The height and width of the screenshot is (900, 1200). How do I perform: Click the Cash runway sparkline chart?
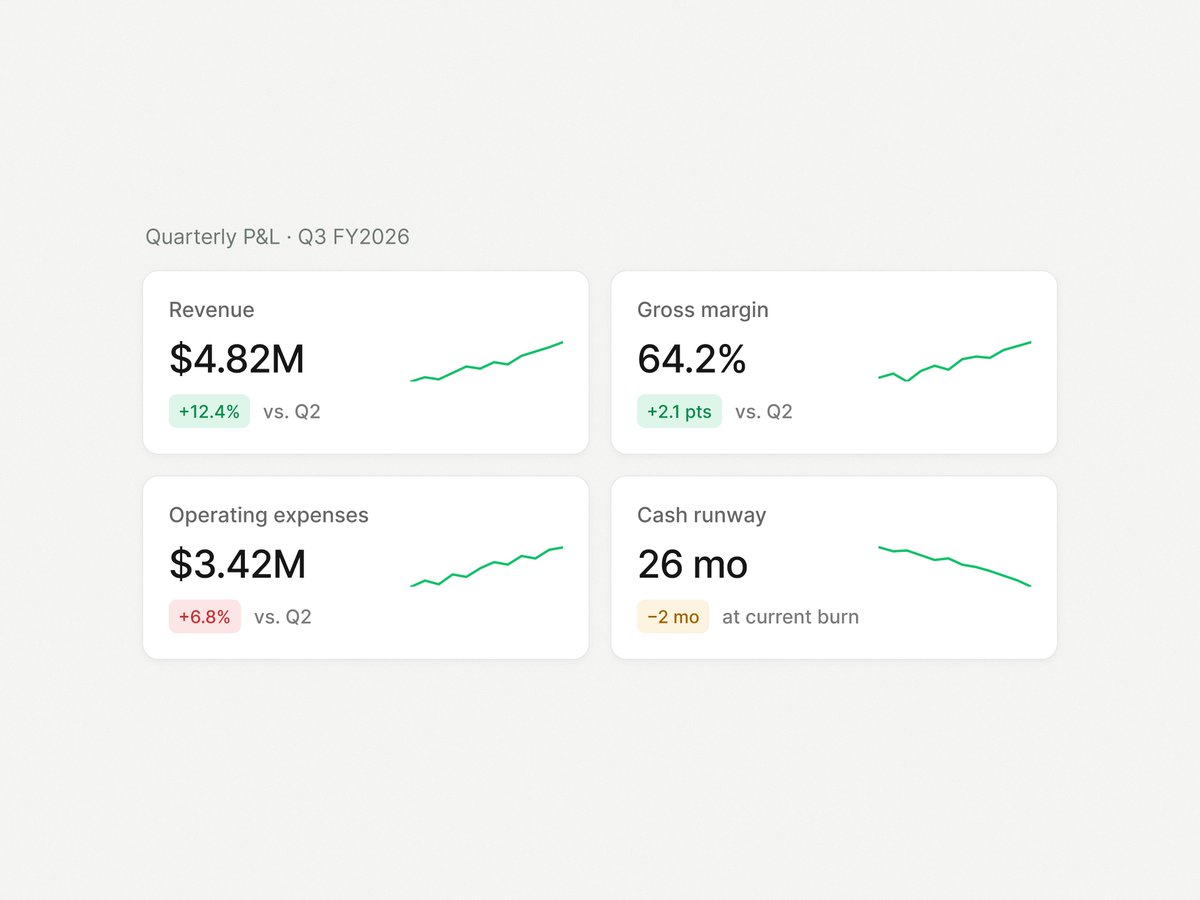955,566
